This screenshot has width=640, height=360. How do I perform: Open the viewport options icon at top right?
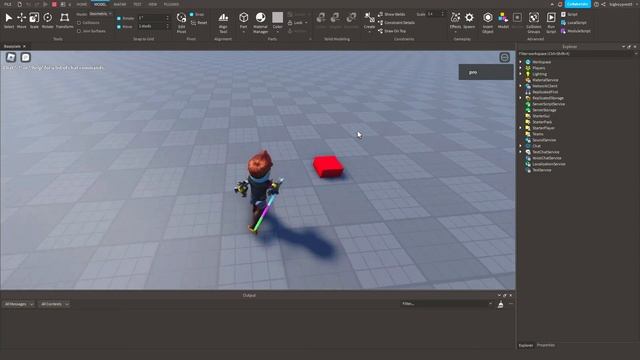pos(504,58)
